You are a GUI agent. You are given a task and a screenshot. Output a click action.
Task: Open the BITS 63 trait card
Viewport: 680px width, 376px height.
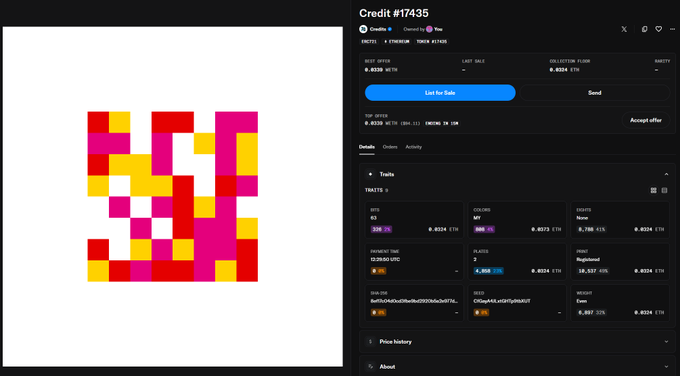pos(414,219)
